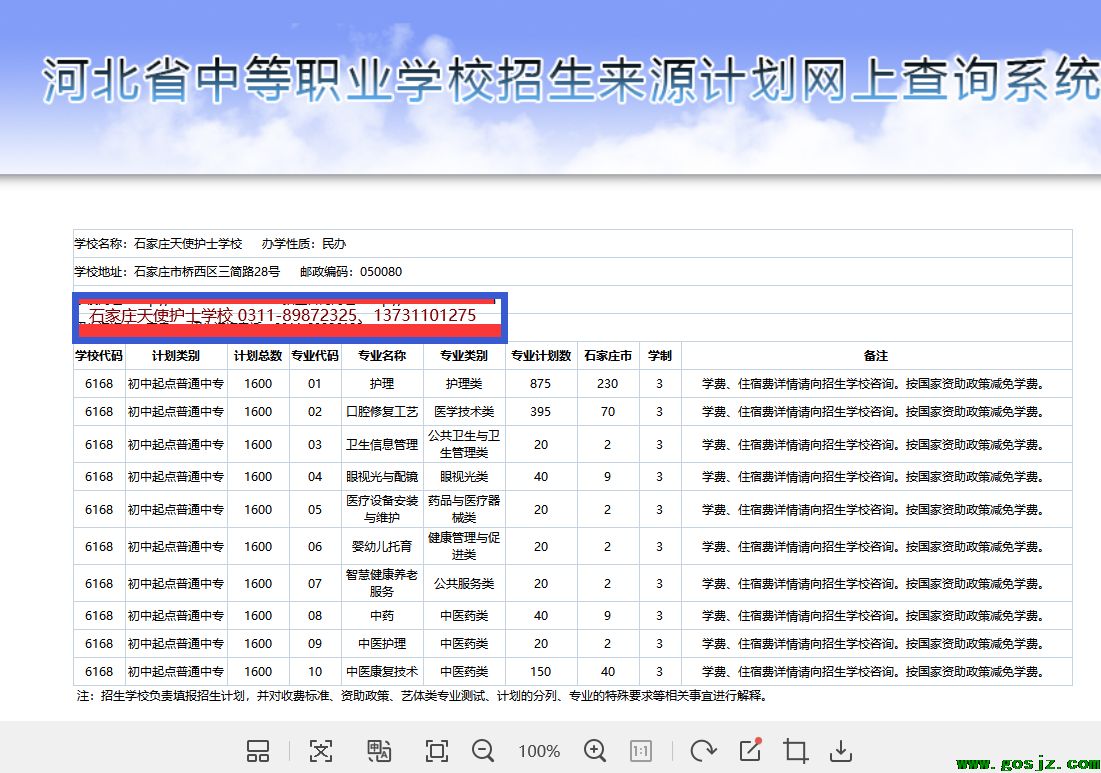Click the 学校地址 address line
The height and width of the screenshot is (773, 1101).
coord(177,272)
